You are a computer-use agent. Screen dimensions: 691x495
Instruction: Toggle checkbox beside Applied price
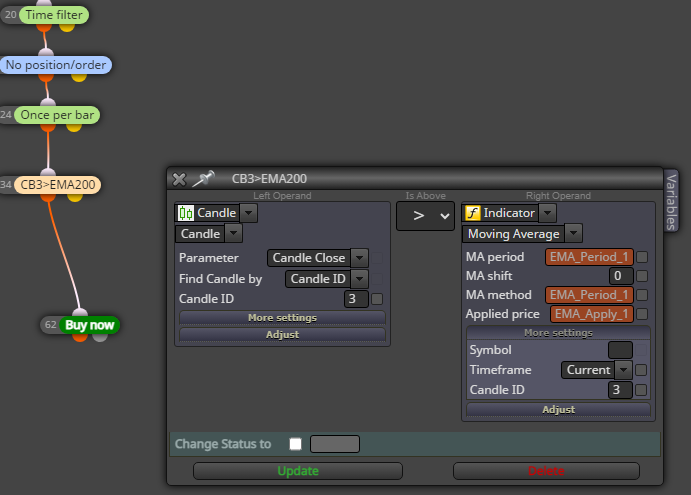(642, 314)
